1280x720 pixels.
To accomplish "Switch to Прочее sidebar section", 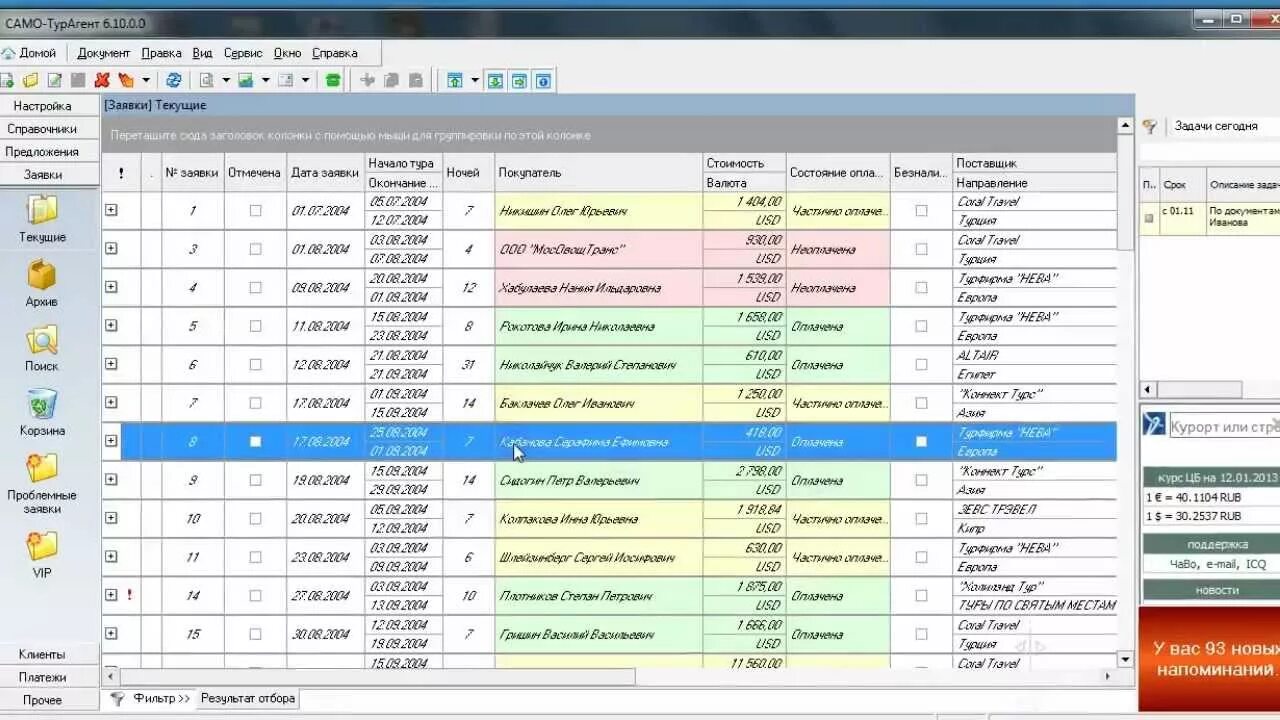I will point(42,700).
